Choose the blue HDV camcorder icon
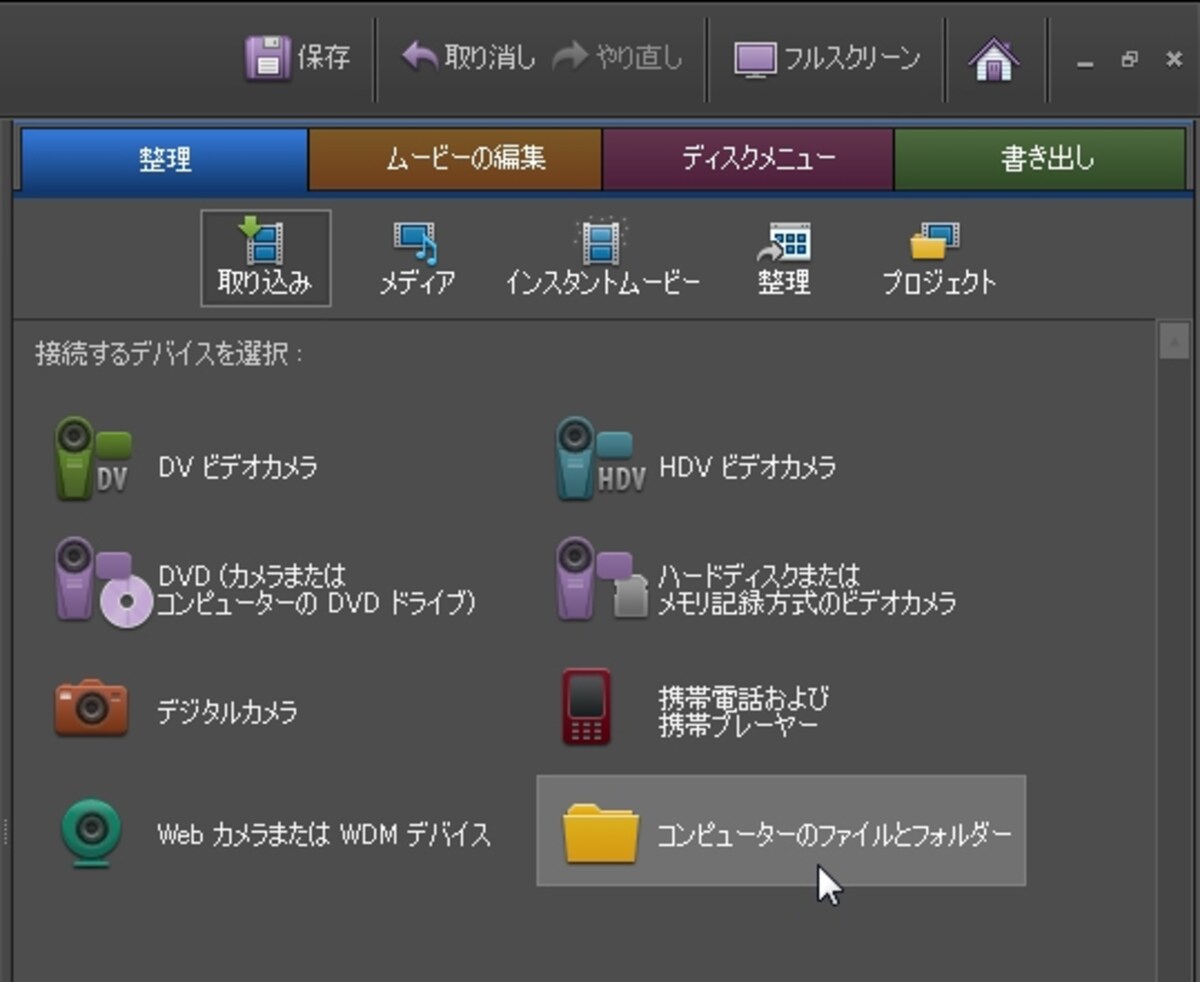Image resolution: width=1200 pixels, height=982 pixels. click(599, 458)
